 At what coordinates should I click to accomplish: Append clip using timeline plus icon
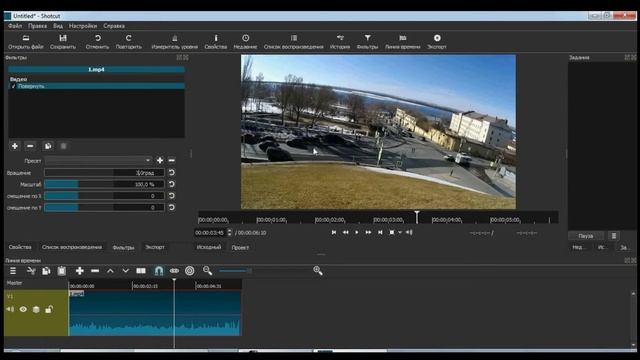pyautogui.click(x=80, y=271)
